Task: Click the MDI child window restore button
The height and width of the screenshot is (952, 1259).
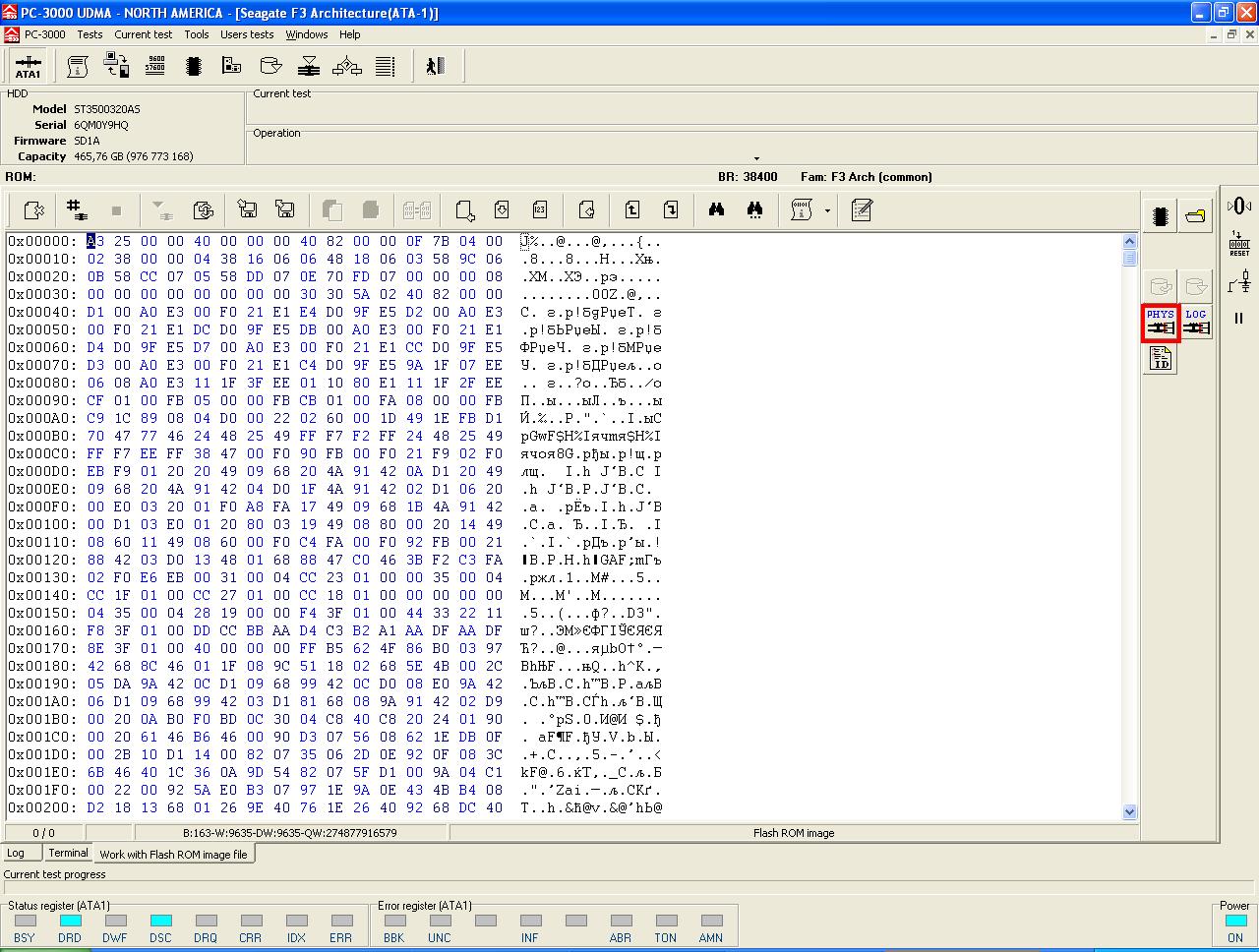Action: pos(1231,34)
